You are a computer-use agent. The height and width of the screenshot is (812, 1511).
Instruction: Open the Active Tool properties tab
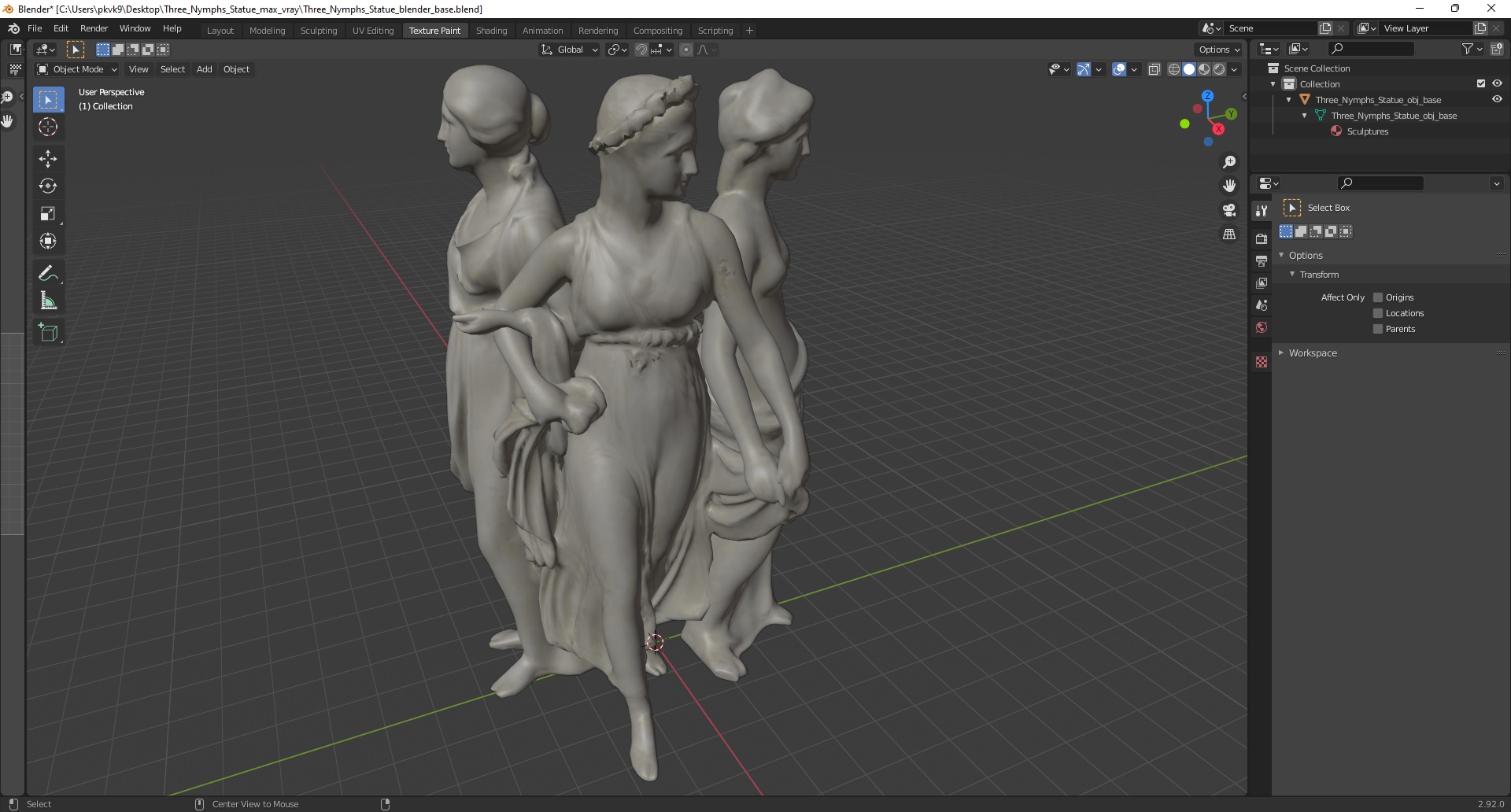(x=1262, y=210)
